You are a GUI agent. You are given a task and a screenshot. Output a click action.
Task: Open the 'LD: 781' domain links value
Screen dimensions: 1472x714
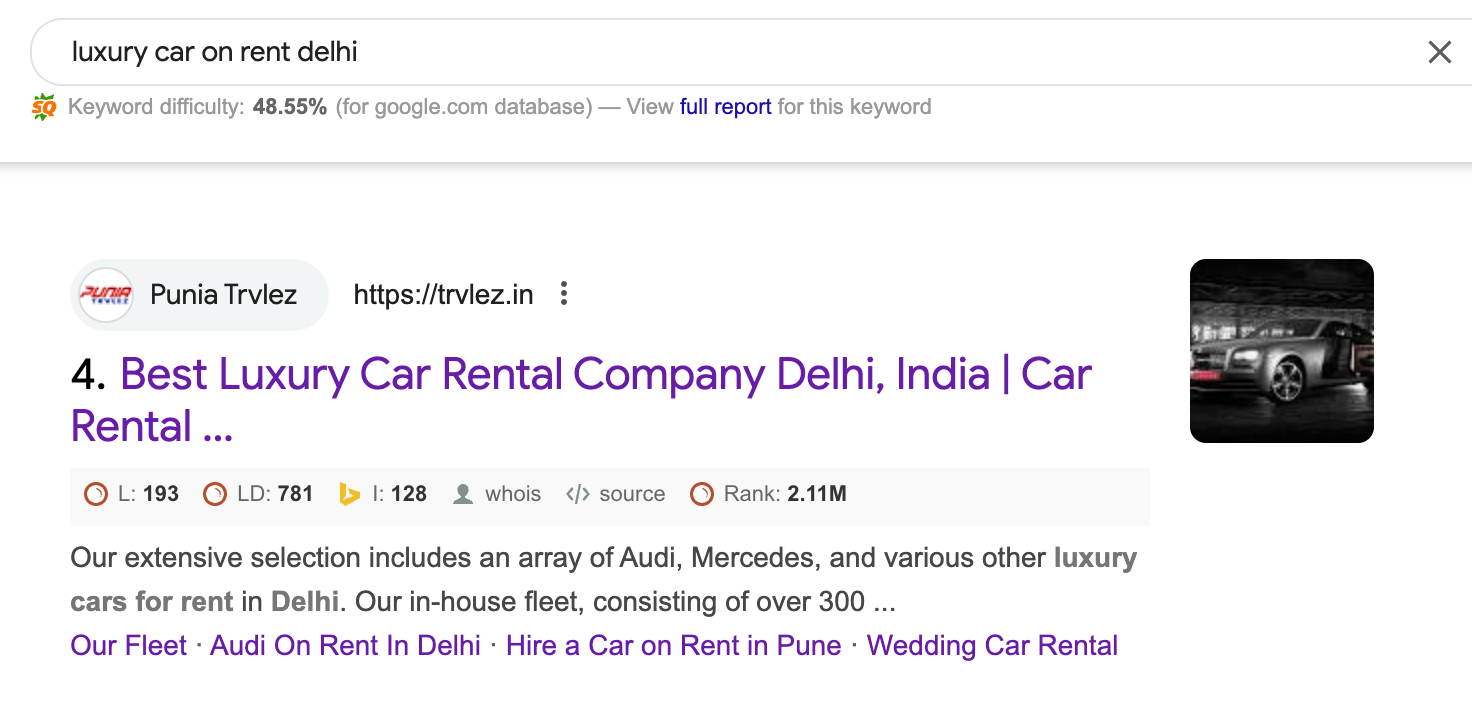pos(275,494)
